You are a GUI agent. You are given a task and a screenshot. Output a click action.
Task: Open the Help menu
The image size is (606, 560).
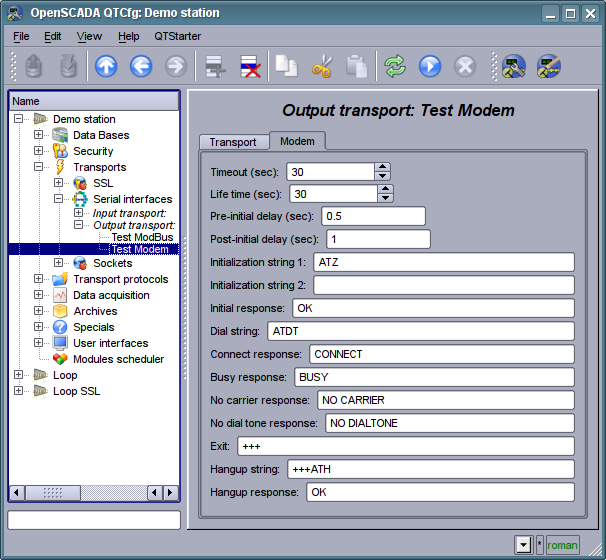point(128,36)
